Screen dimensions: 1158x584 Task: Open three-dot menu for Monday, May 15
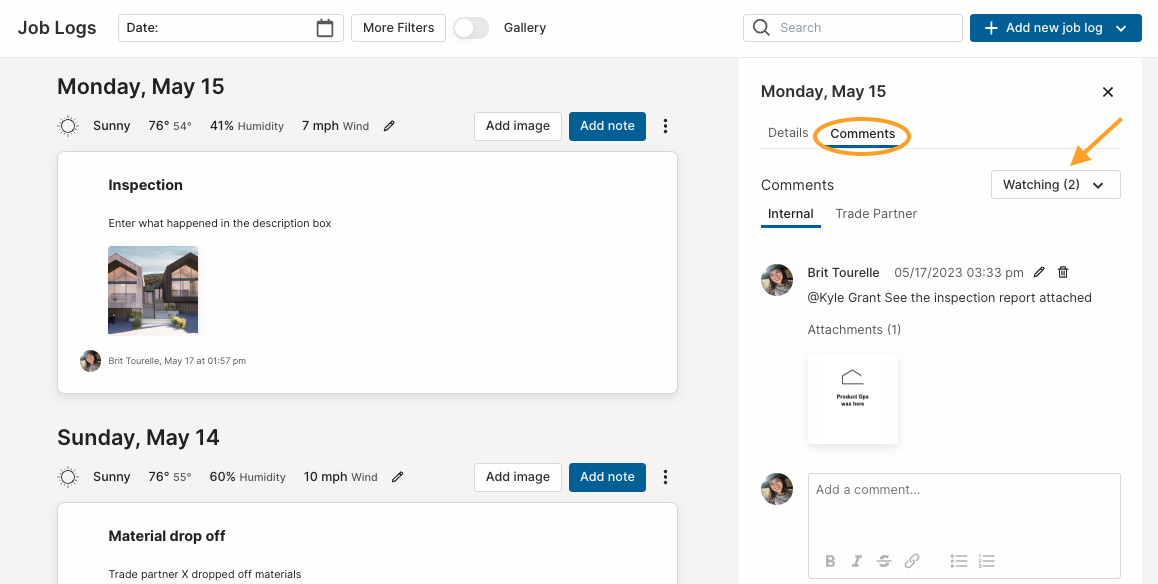665,126
